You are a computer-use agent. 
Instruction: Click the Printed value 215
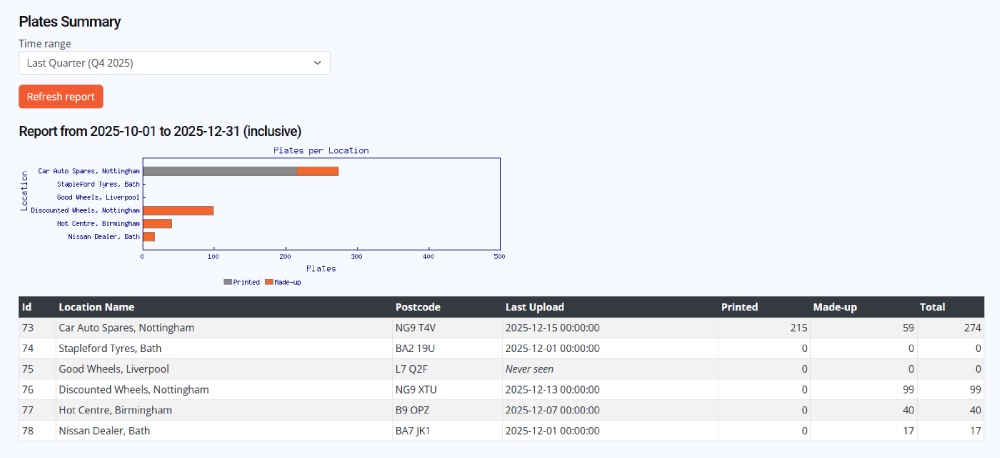tap(799, 328)
